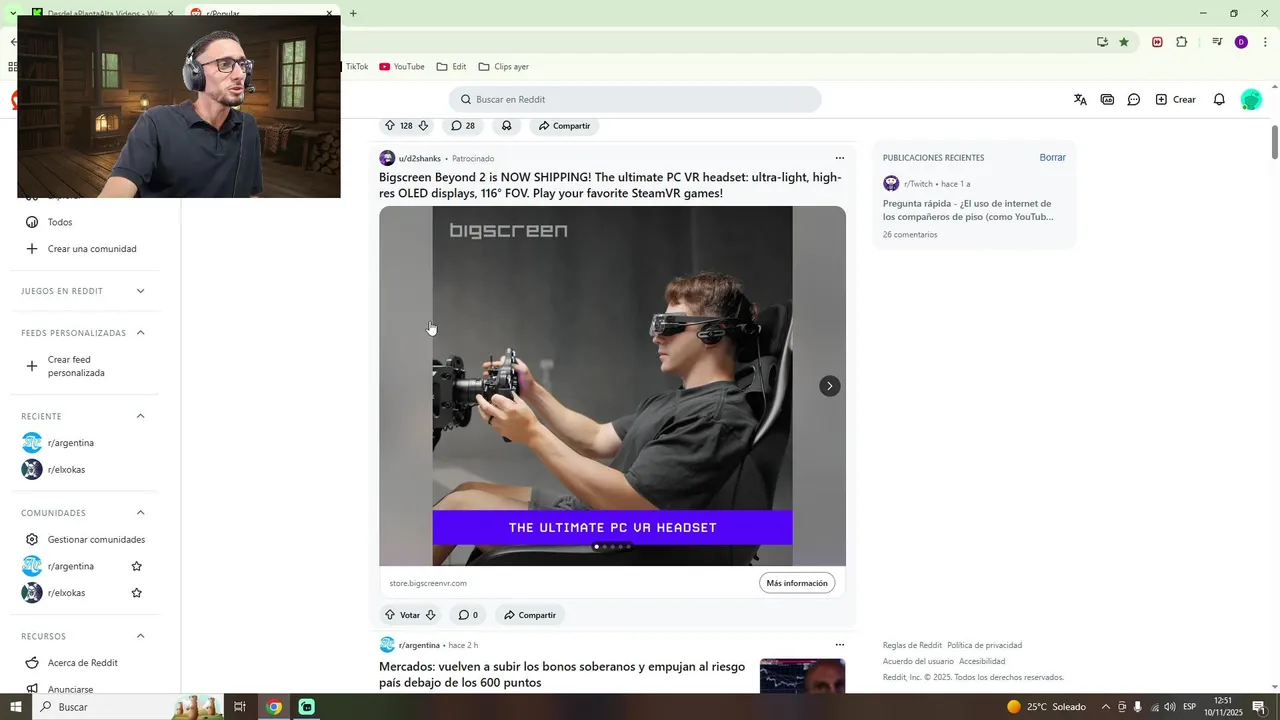1280x720 pixels.
Task: Open the Chrome extensions puzzle icon
Action: [x=1182, y=42]
